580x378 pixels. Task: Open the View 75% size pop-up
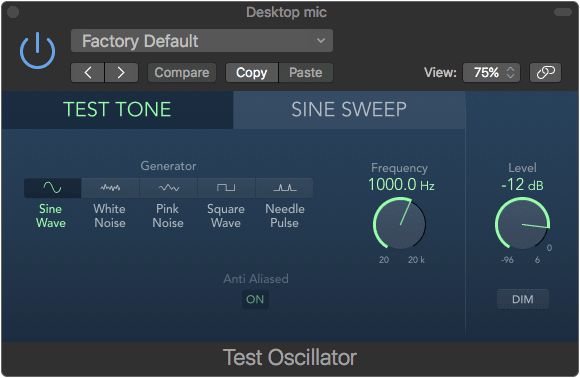point(491,72)
